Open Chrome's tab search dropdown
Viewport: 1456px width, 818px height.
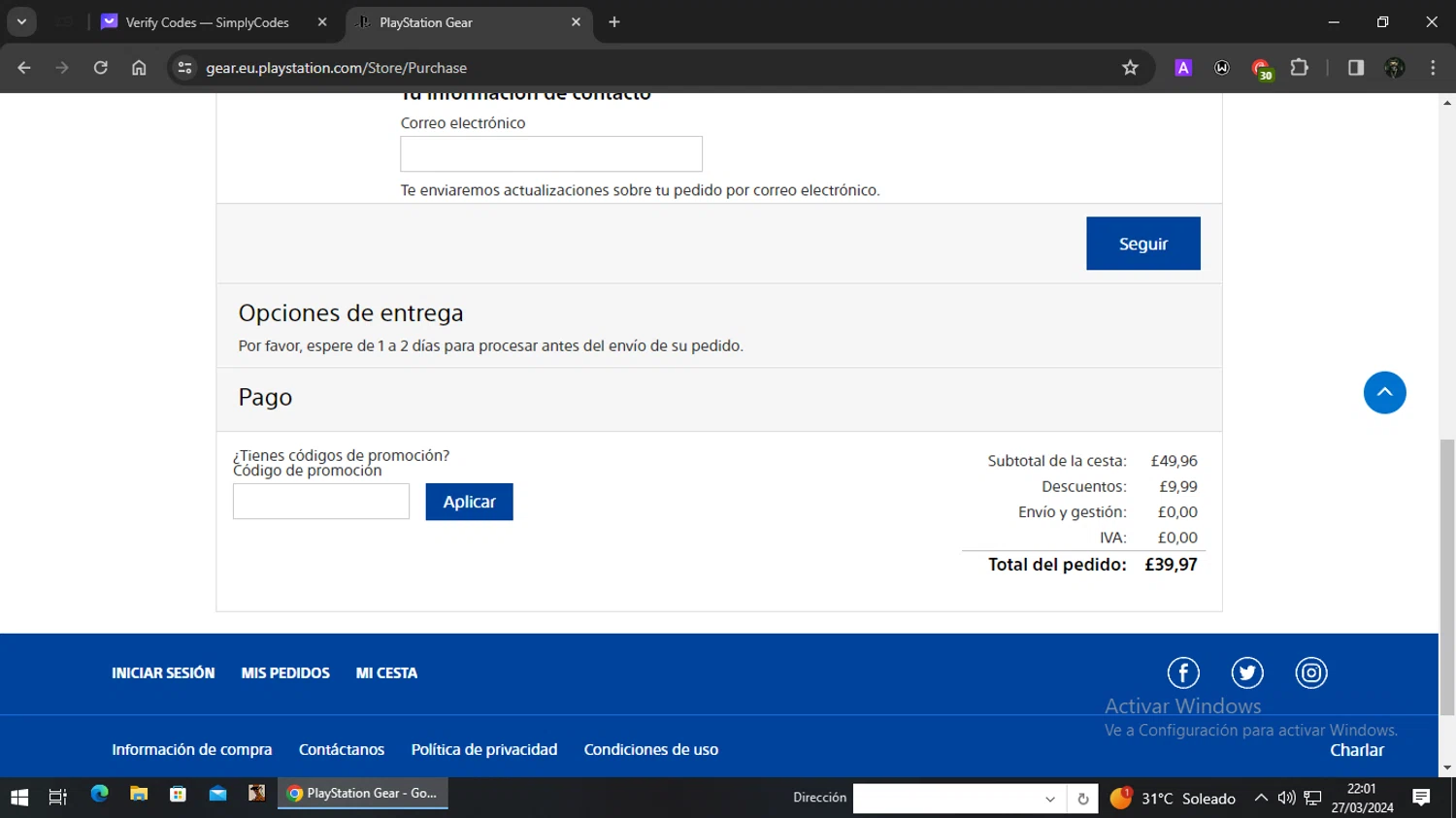pyautogui.click(x=21, y=21)
